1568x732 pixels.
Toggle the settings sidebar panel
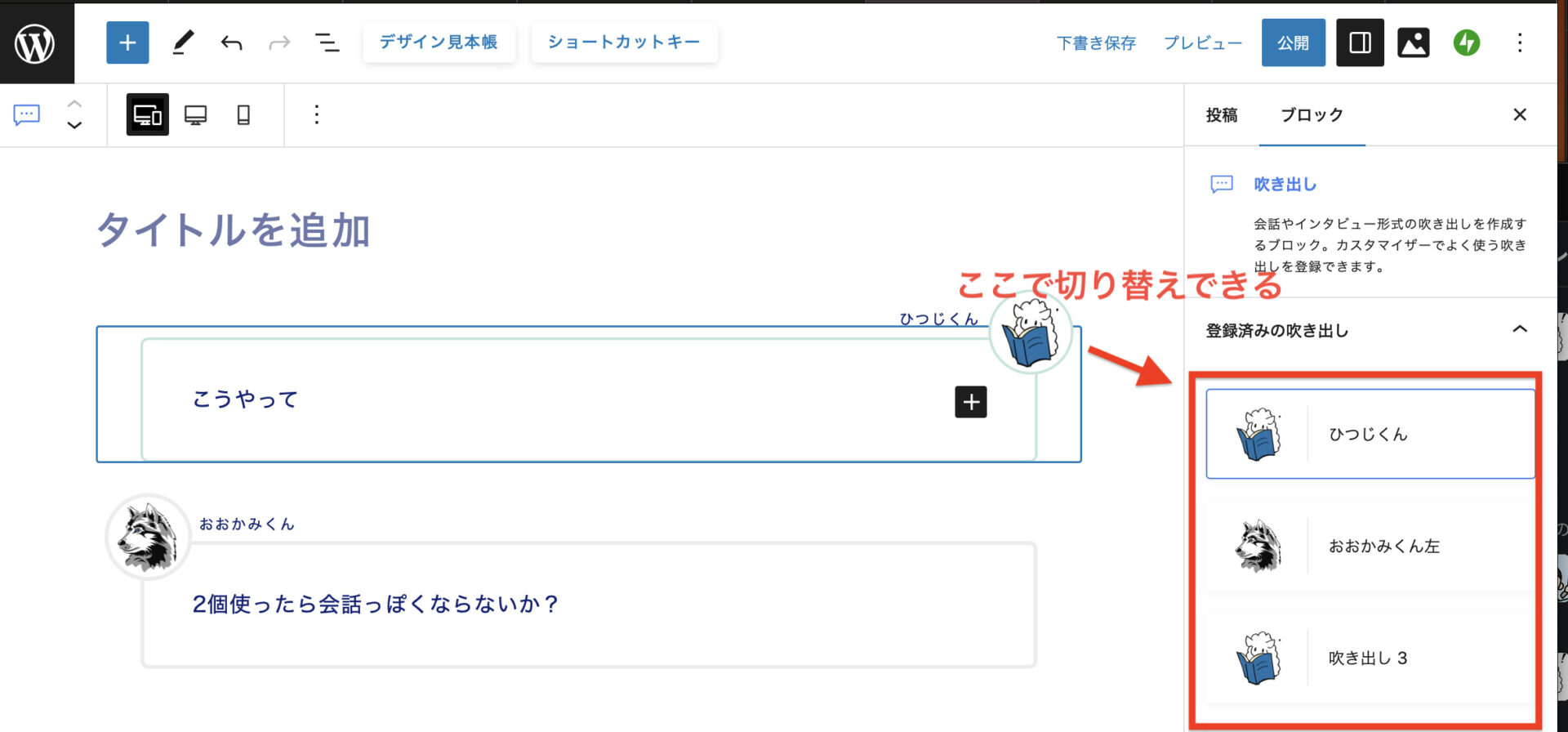click(x=1360, y=42)
